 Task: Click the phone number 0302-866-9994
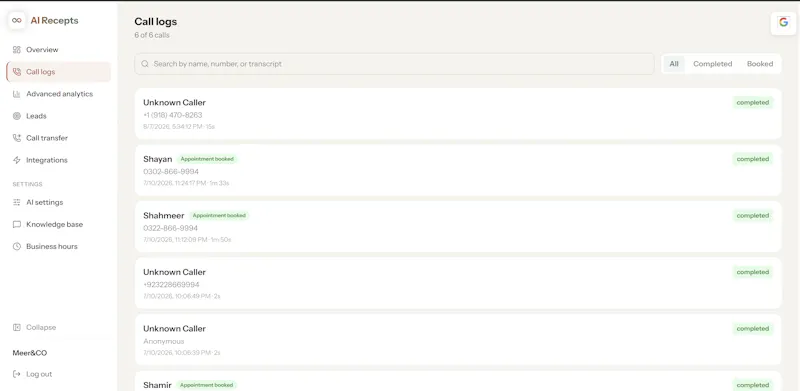[x=171, y=172]
